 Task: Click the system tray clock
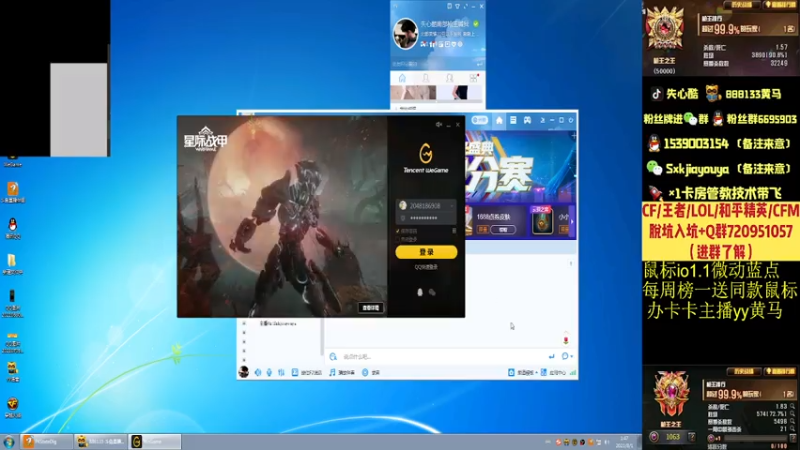click(x=624, y=442)
